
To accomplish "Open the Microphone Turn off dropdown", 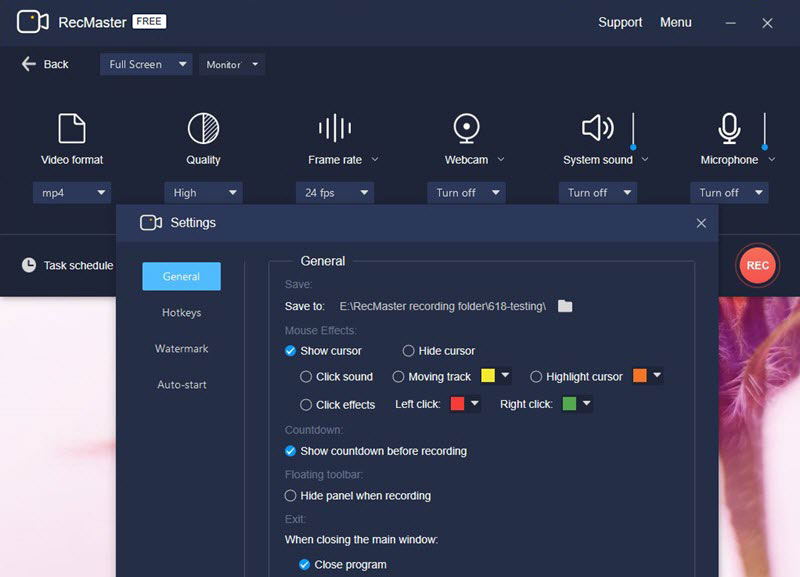I will click(729, 193).
